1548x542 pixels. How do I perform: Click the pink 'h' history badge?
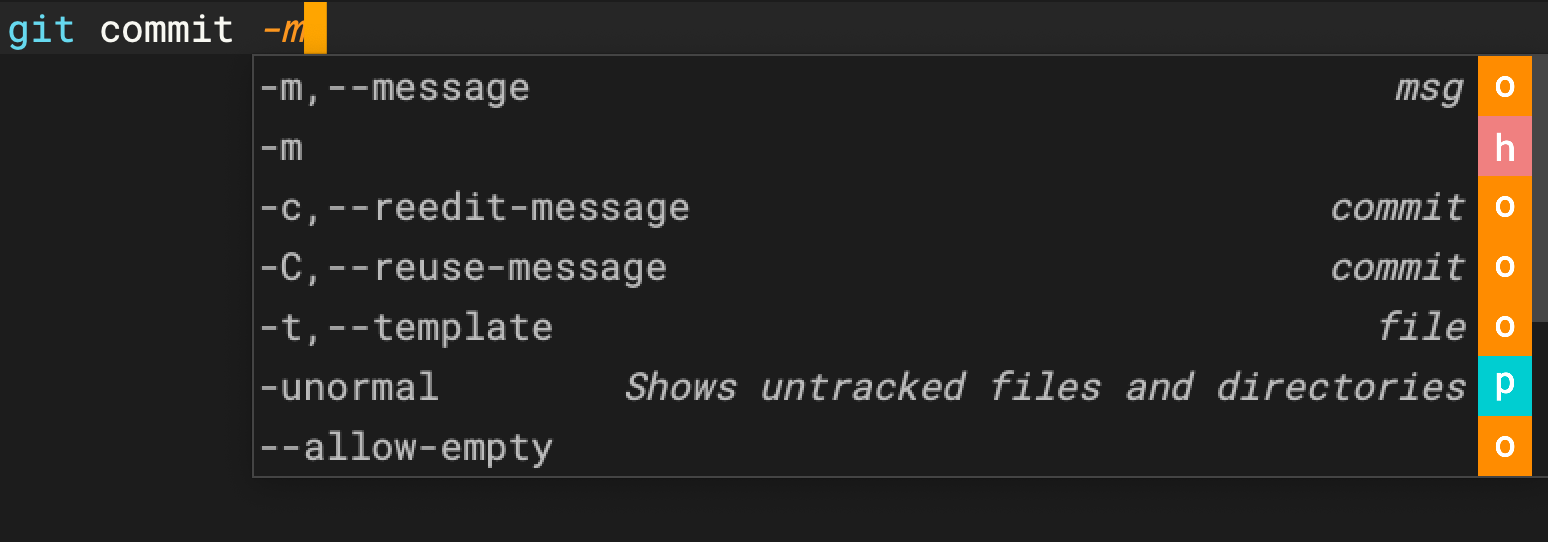point(1504,148)
